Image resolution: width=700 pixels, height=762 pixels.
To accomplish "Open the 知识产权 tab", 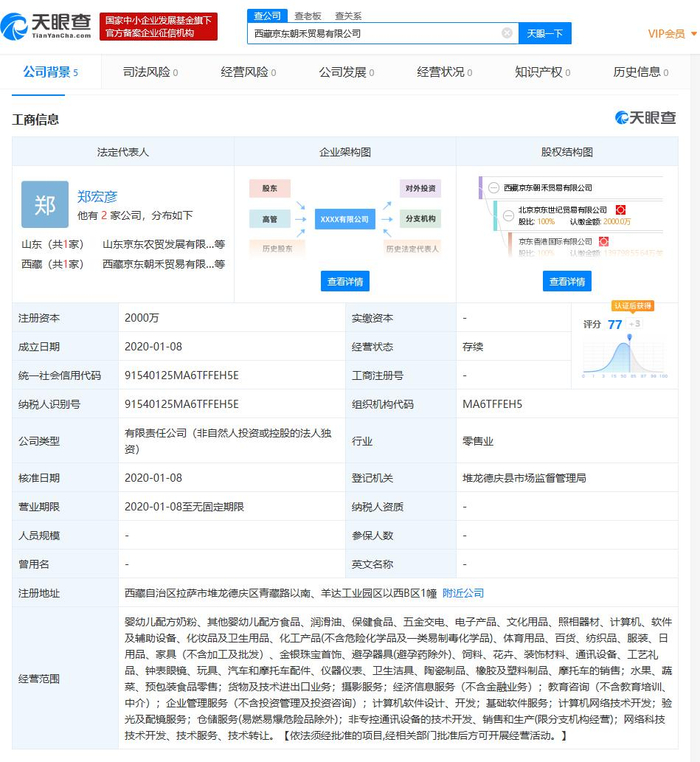I will pyautogui.click(x=542, y=72).
